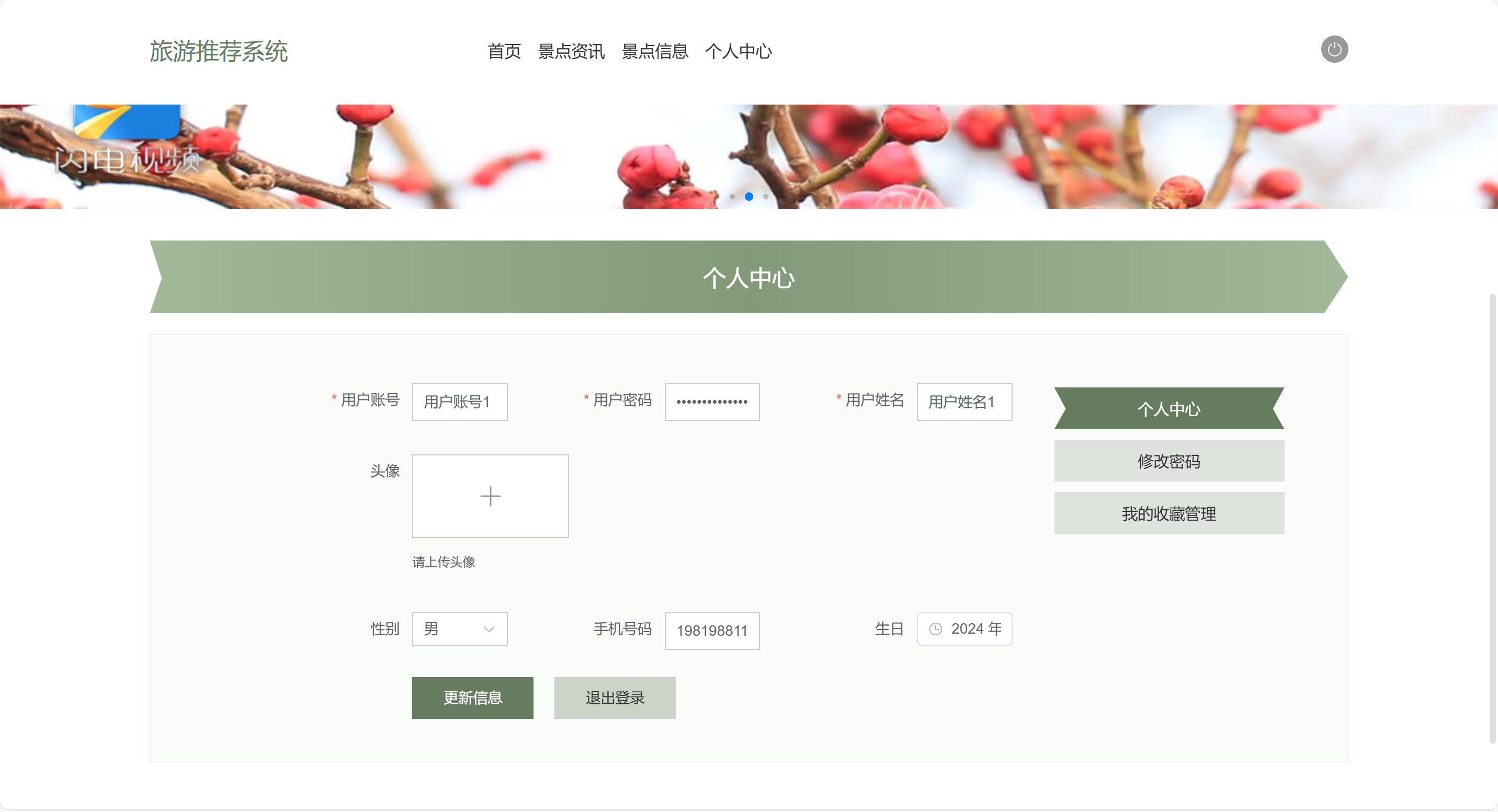This screenshot has width=1498, height=812.
Task: Open 首页 in the top navigation
Action: (504, 52)
